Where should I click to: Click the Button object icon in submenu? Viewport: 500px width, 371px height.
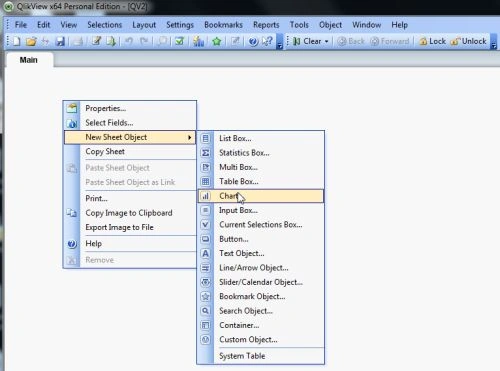tap(206, 239)
